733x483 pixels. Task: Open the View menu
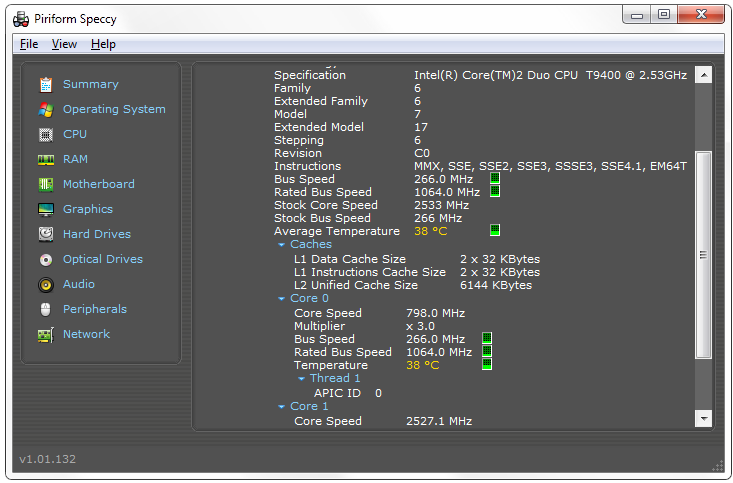pyautogui.click(x=64, y=44)
